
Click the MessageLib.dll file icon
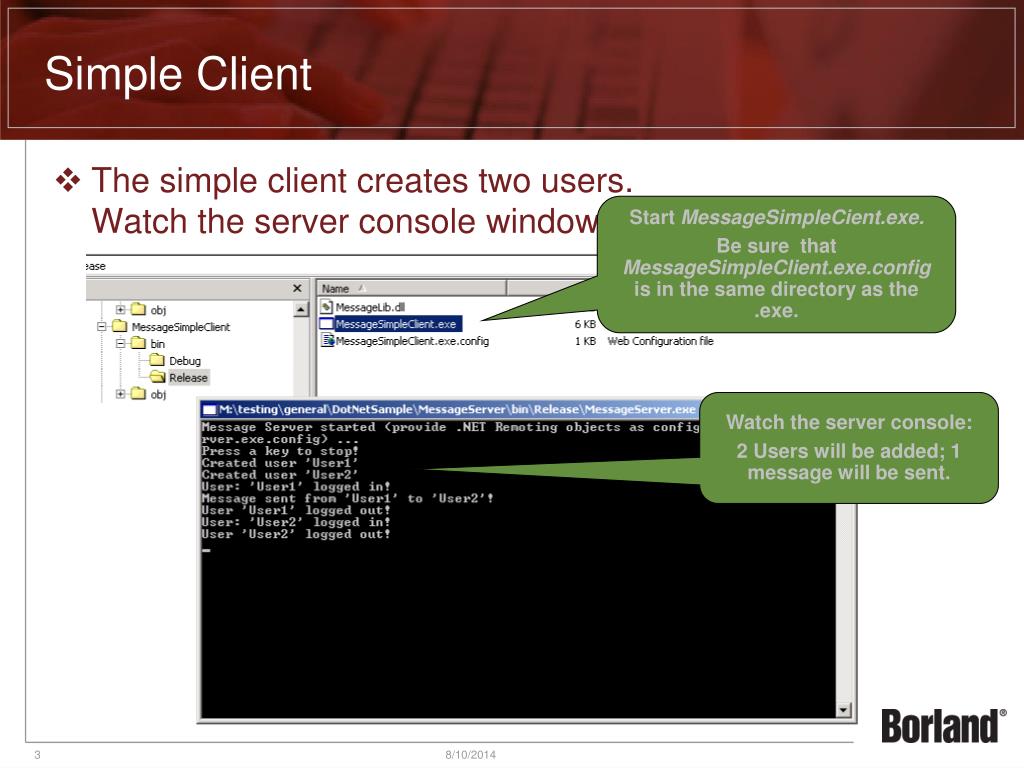coord(327,307)
